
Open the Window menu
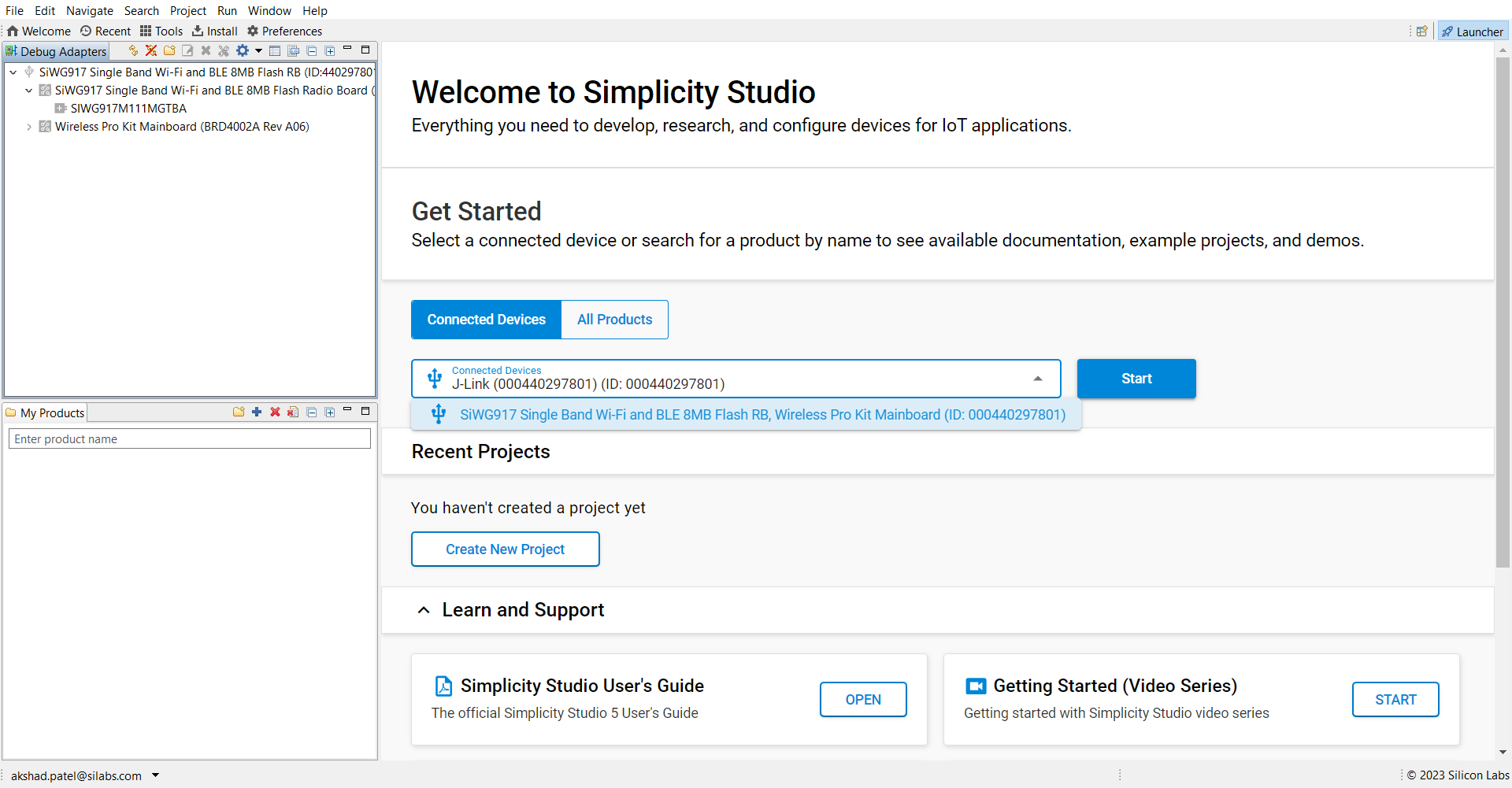click(x=269, y=10)
